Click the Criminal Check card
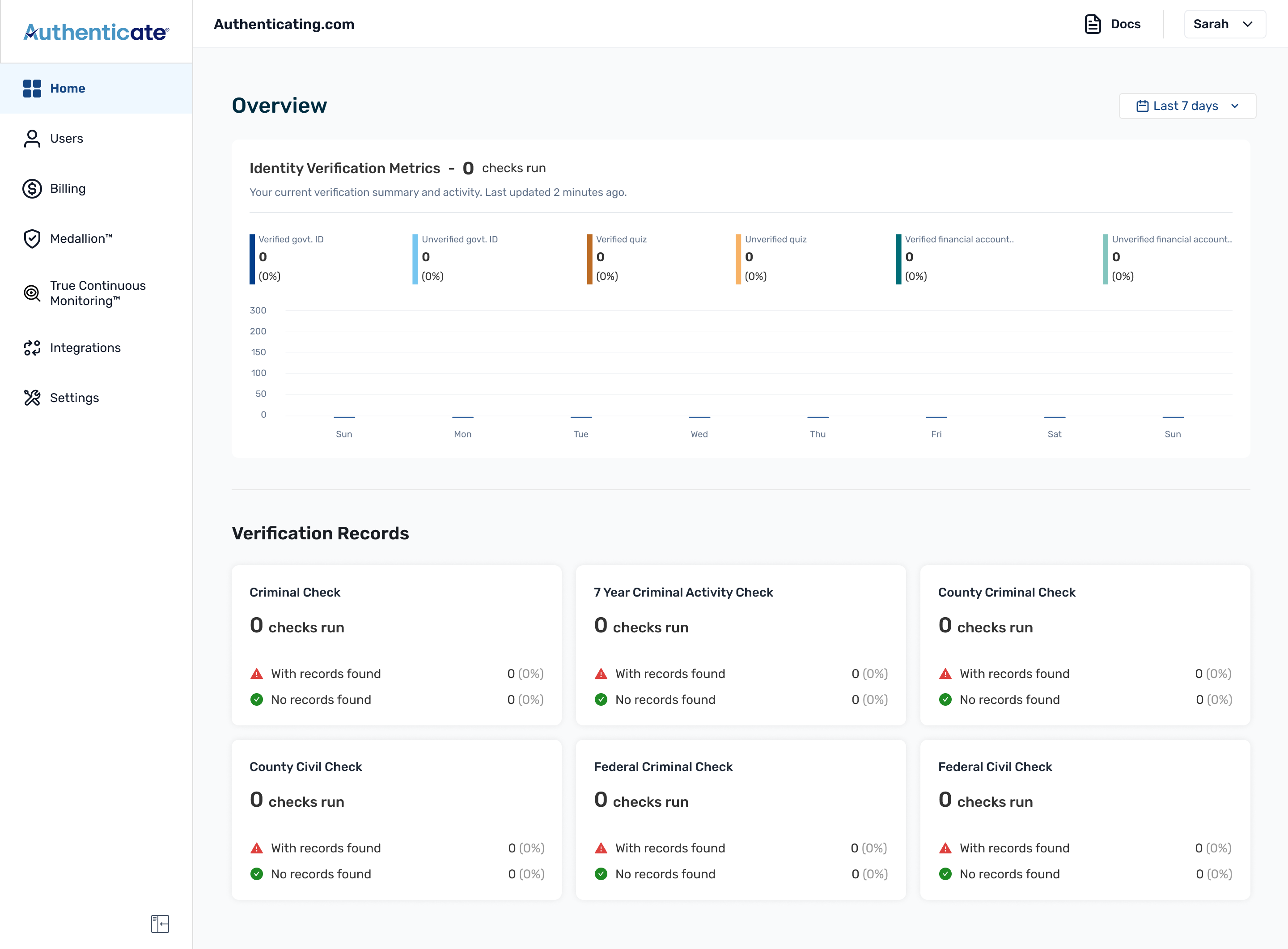Screen dimensions: 1288x949 (x=396, y=645)
